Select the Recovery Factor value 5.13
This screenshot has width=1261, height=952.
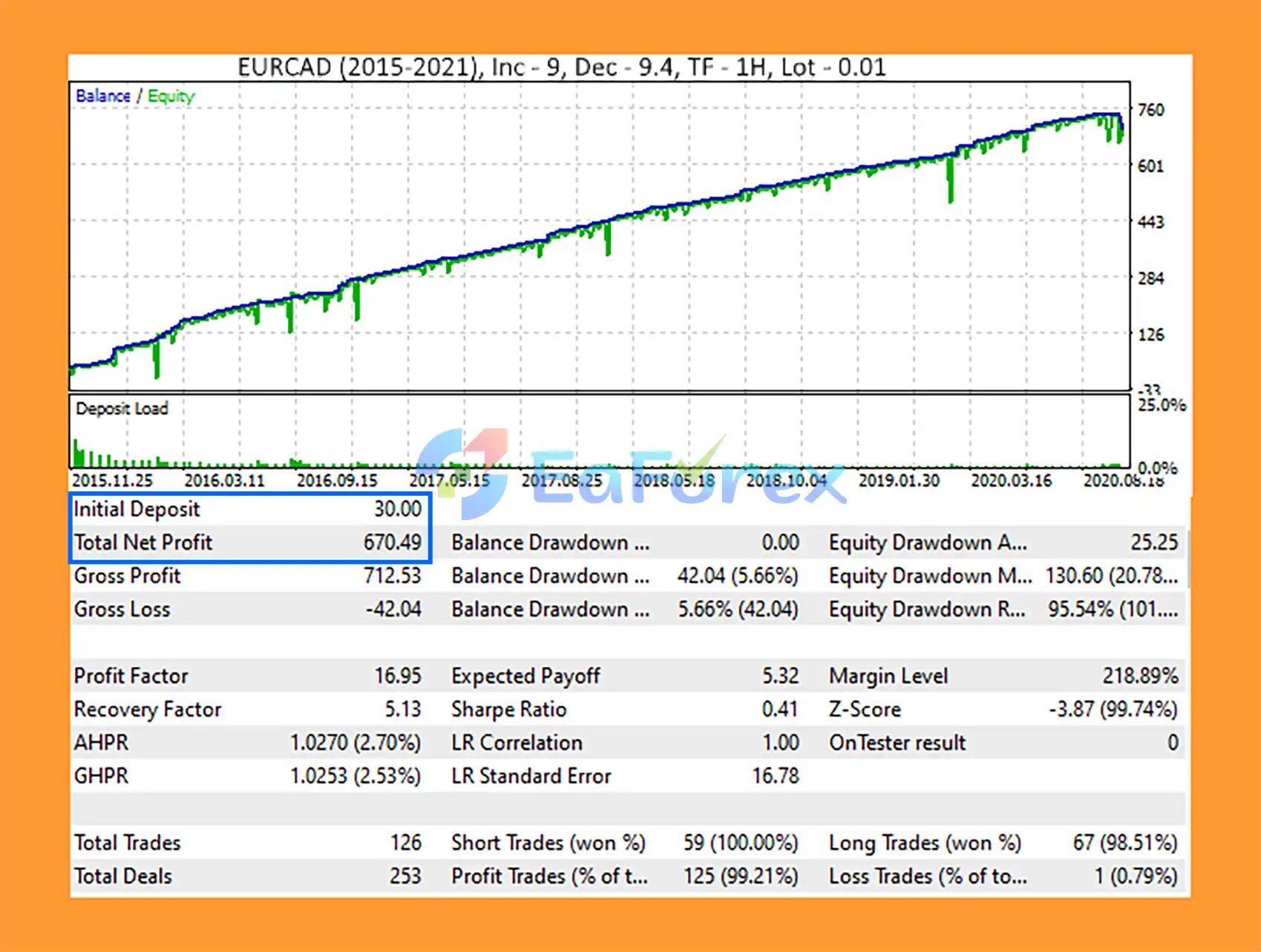tap(402, 709)
